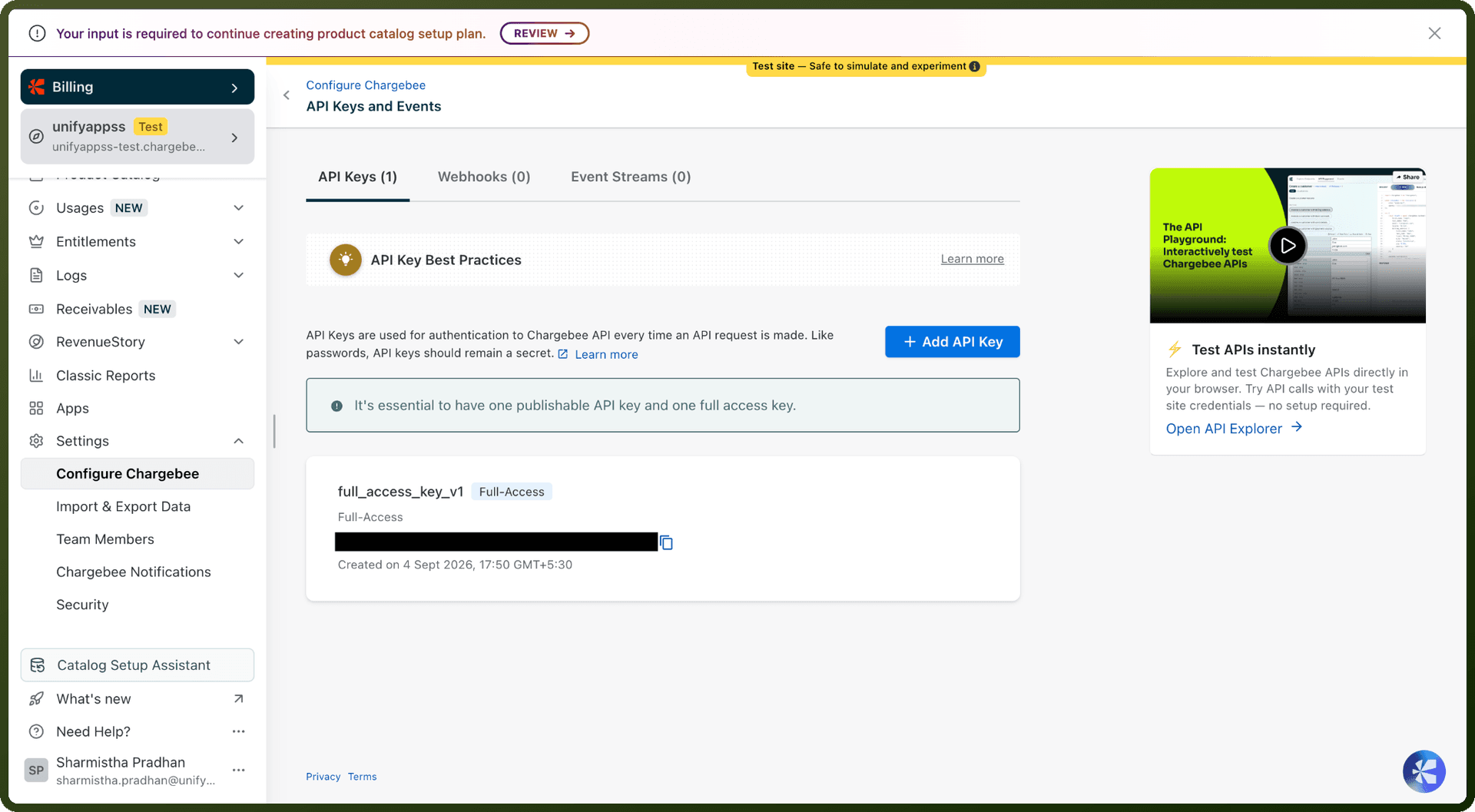The width and height of the screenshot is (1475, 812).
Task: Click the Configure Chargebee breadcrumb link
Action: pyautogui.click(x=366, y=85)
